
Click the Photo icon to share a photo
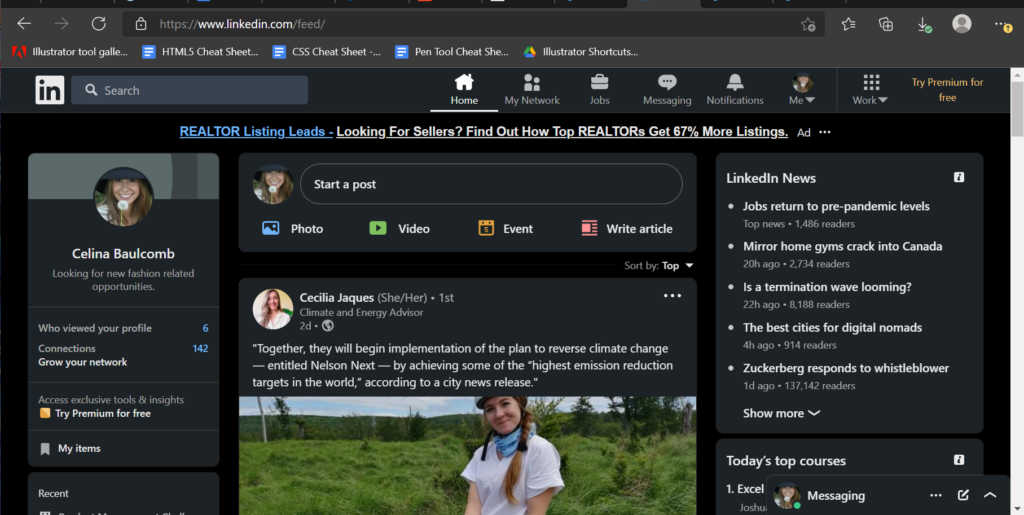click(x=270, y=228)
